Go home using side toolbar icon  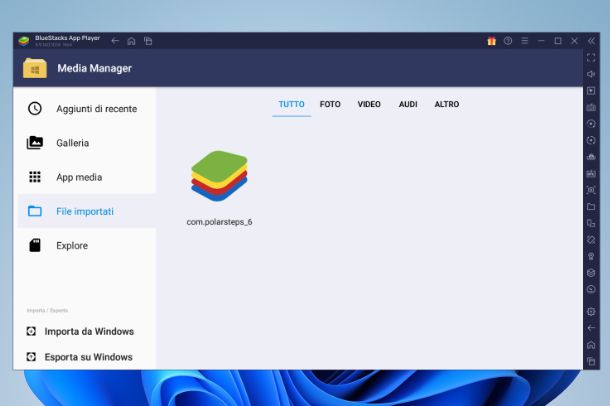591,345
